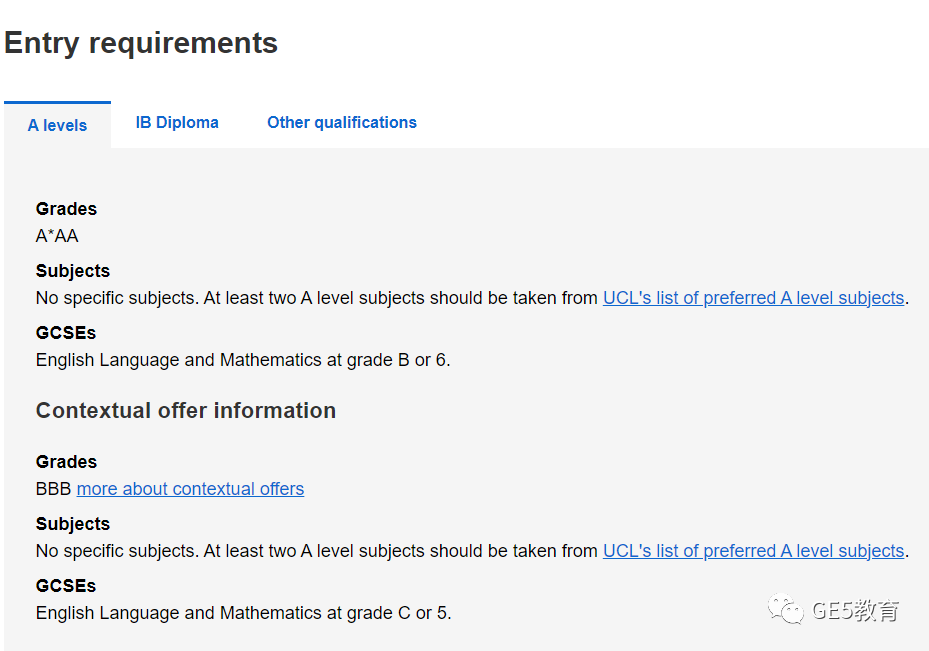Click the grade B or 6 GCSE sentence
Viewport: 929px width, 651px height.
(243, 360)
